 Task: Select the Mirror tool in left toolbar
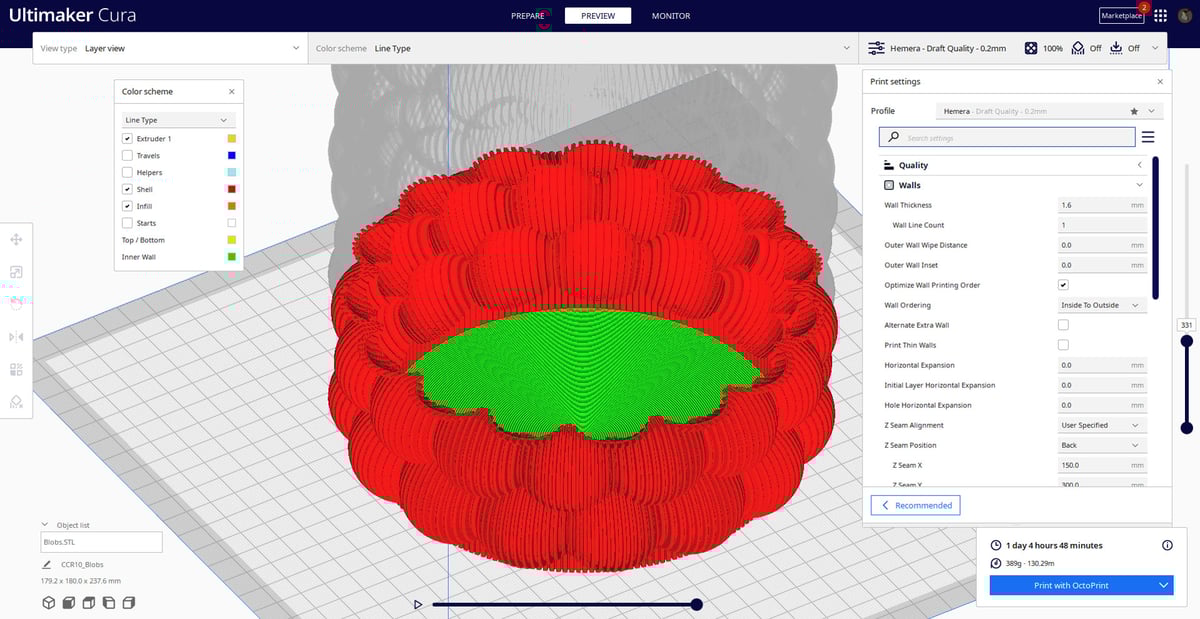16,337
